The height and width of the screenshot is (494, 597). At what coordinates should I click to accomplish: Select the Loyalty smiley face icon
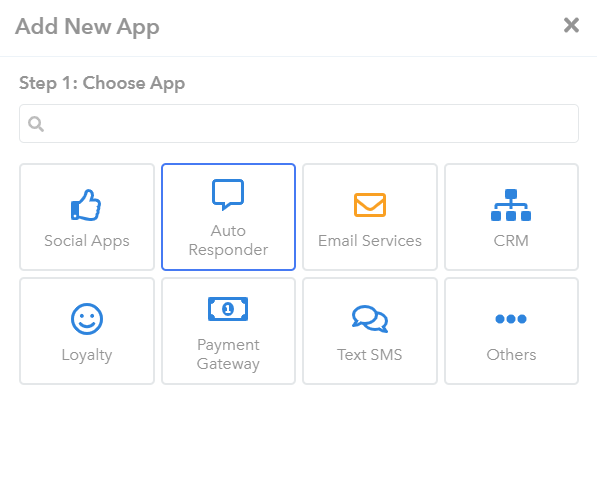[x=87, y=319]
